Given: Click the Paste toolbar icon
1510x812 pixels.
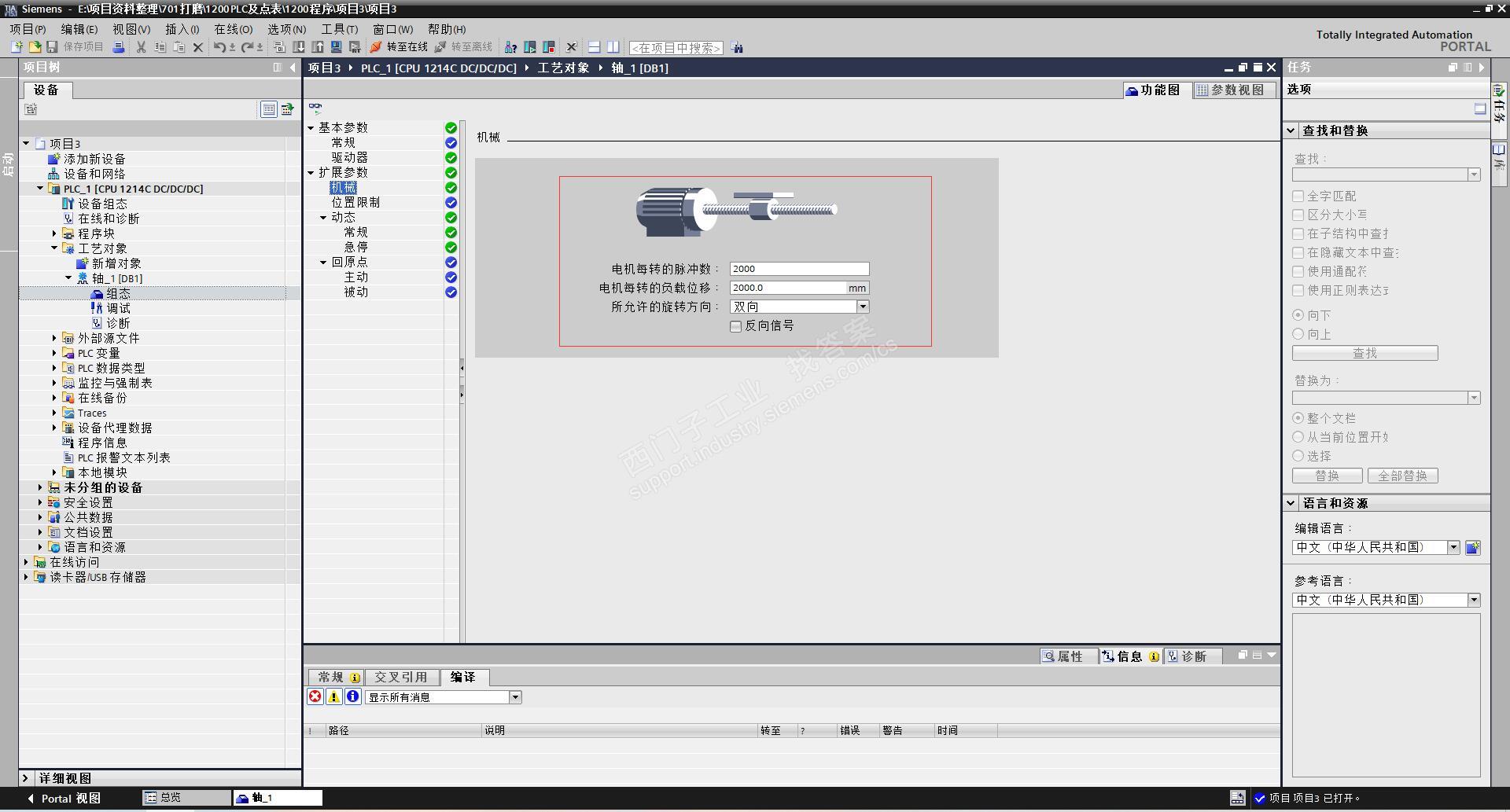Looking at the screenshot, I should point(179,47).
